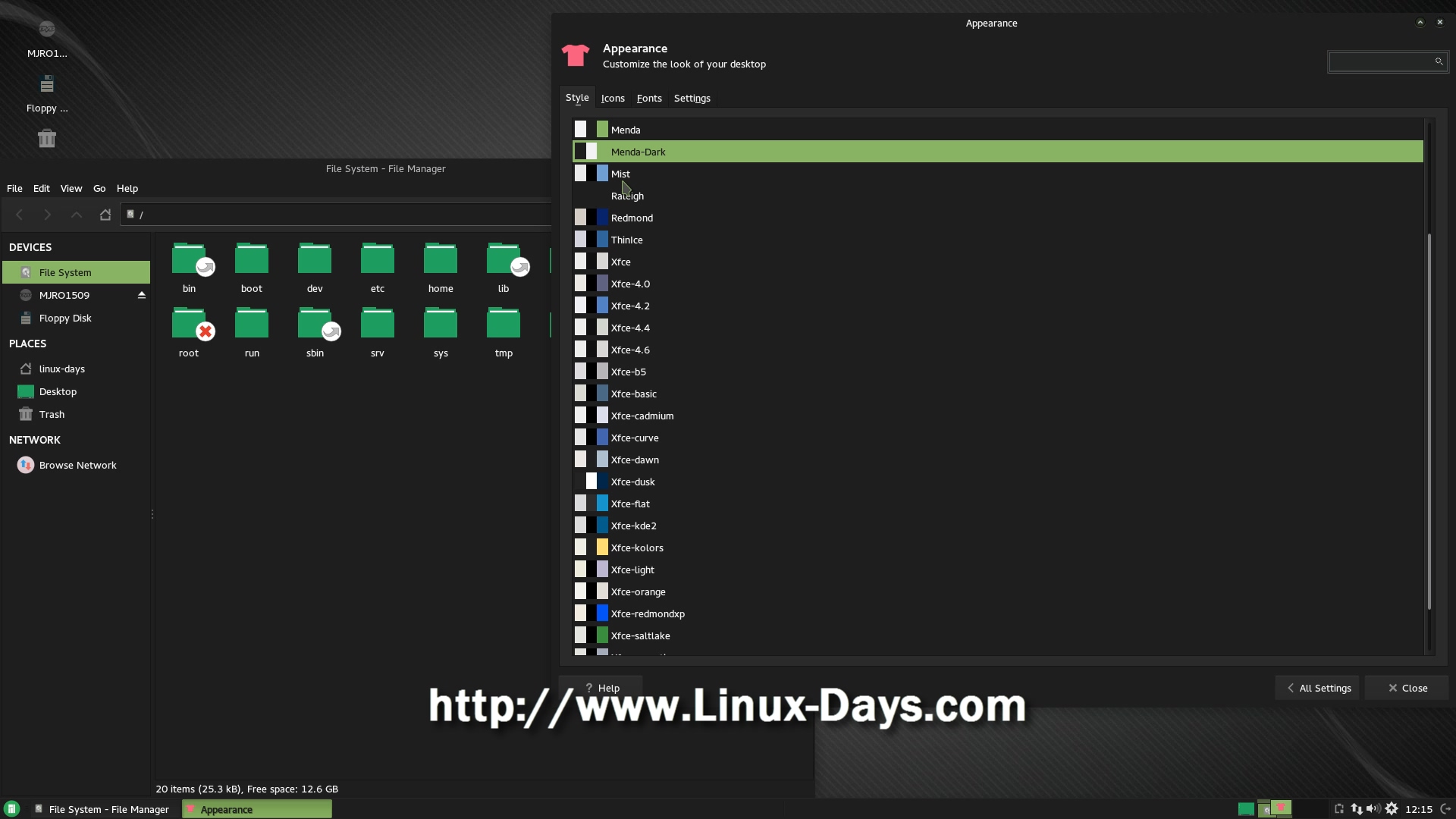
Task: Go forward in File Manager toolbar
Action: [x=48, y=215]
